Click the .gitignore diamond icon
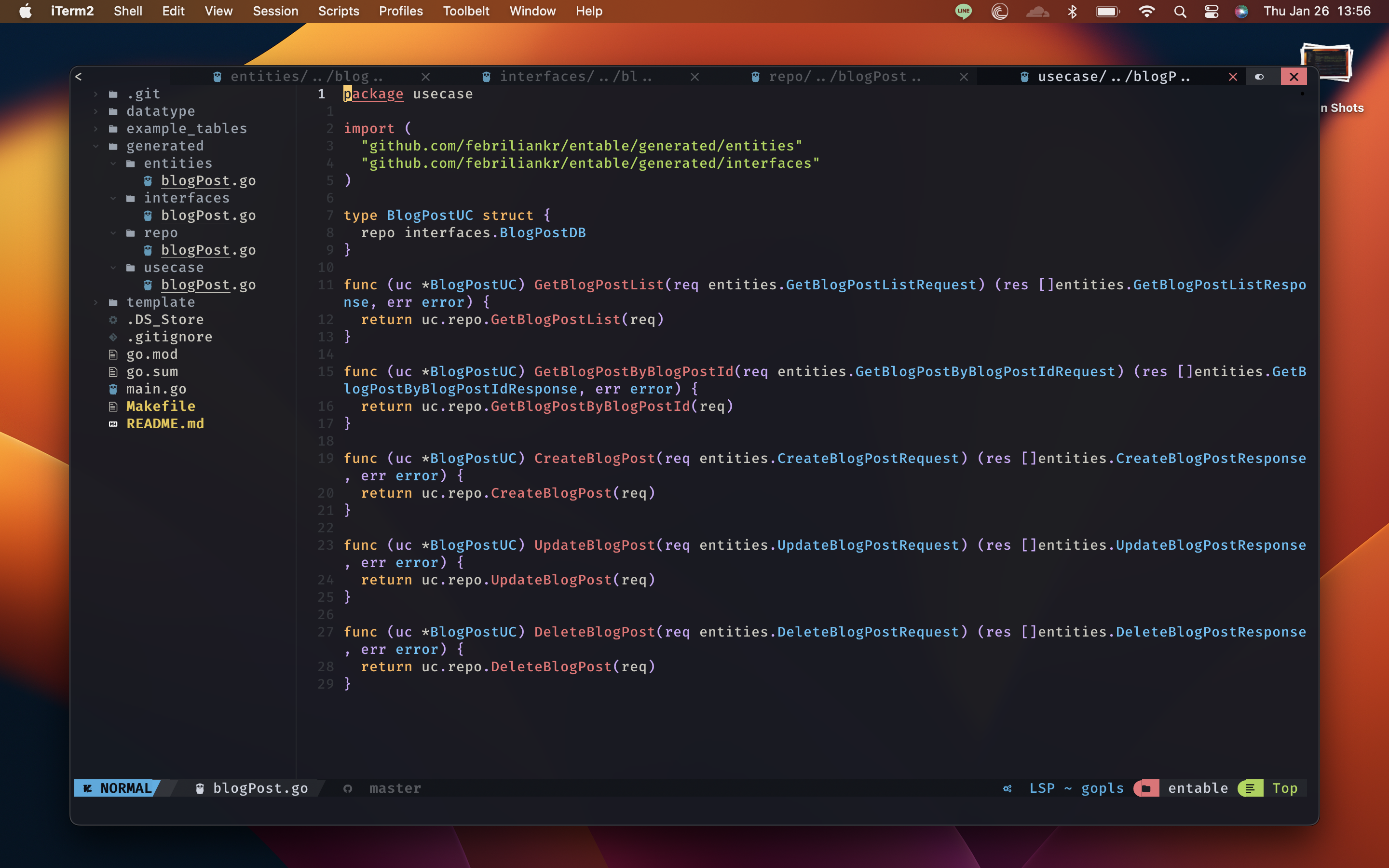This screenshot has height=868, width=1389. (113, 337)
